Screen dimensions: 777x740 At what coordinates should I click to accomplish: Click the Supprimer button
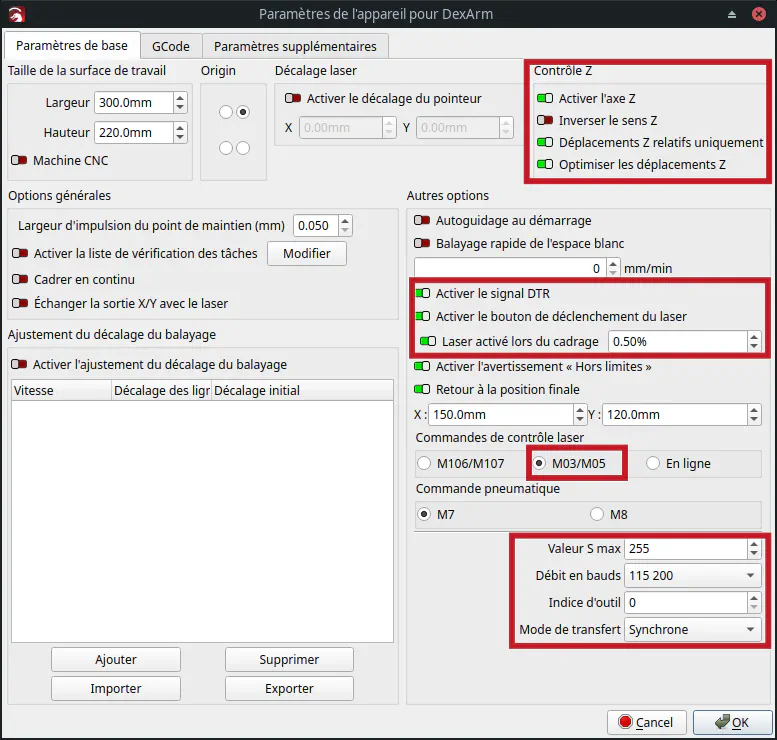[289, 660]
